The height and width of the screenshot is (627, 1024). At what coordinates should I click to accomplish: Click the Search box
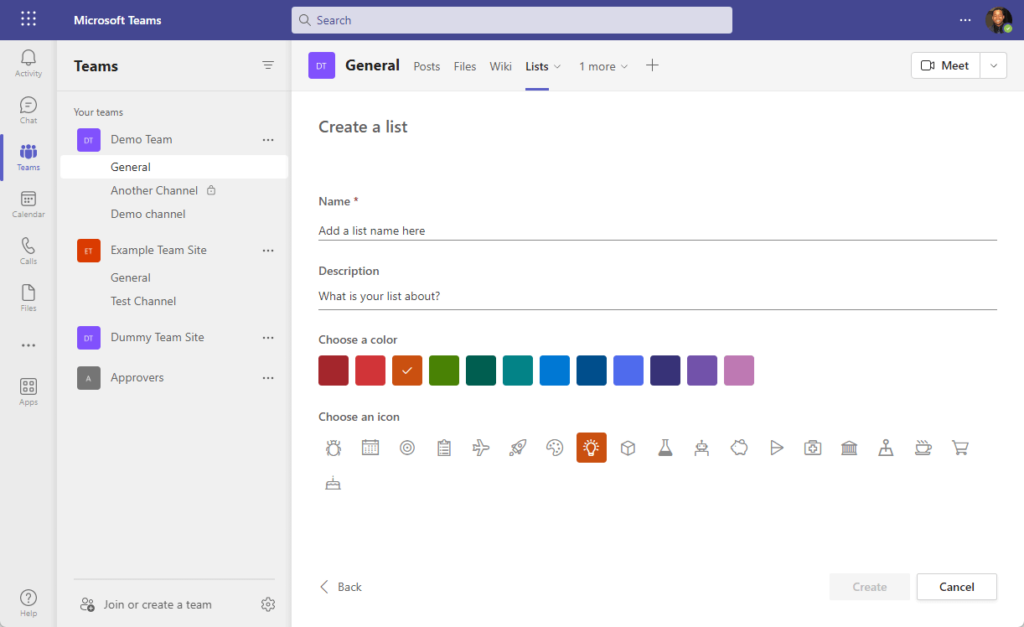pyautogui.click(x=512, y=20)
